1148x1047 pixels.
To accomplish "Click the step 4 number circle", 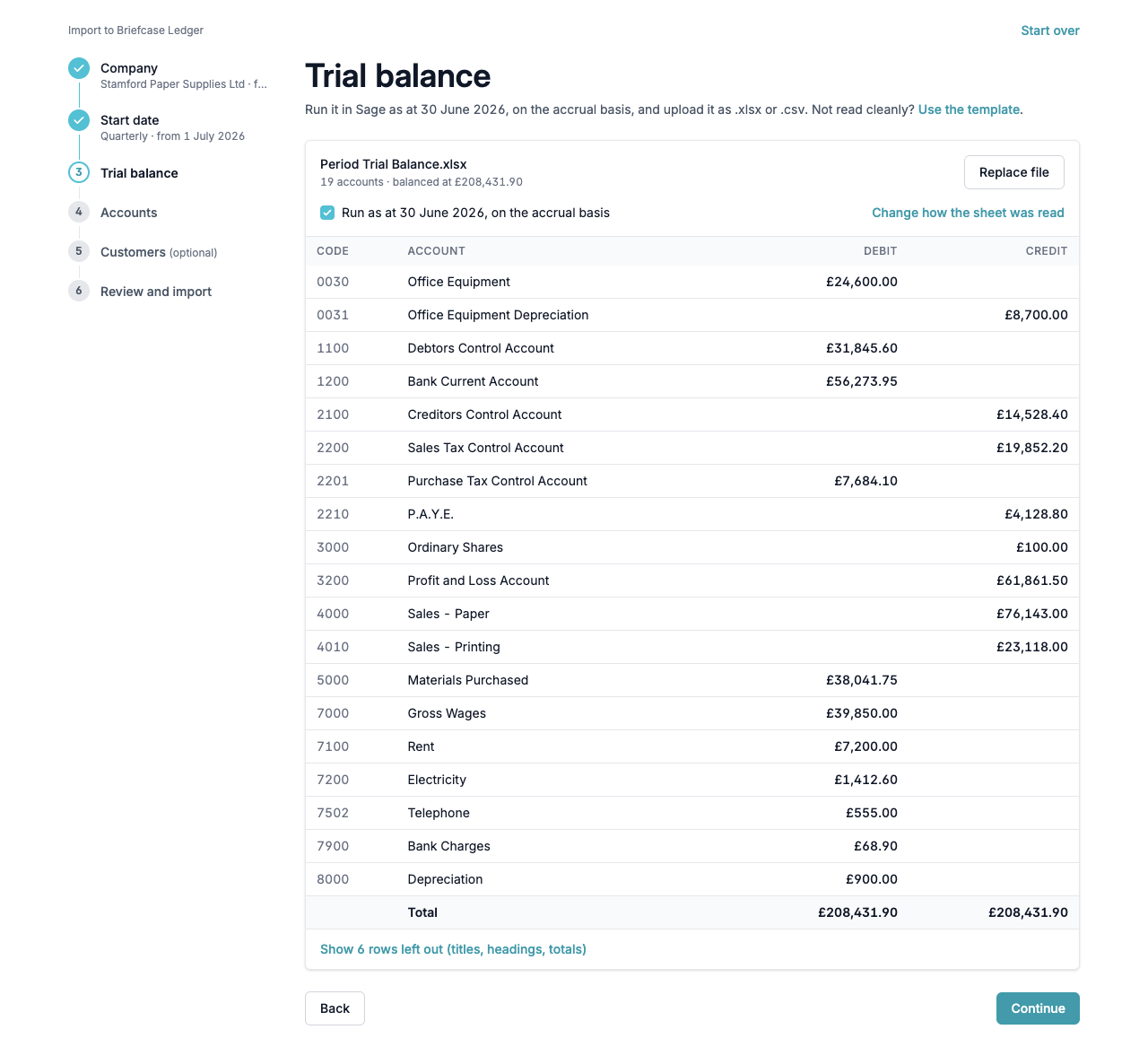I will (x=79, y=212).
